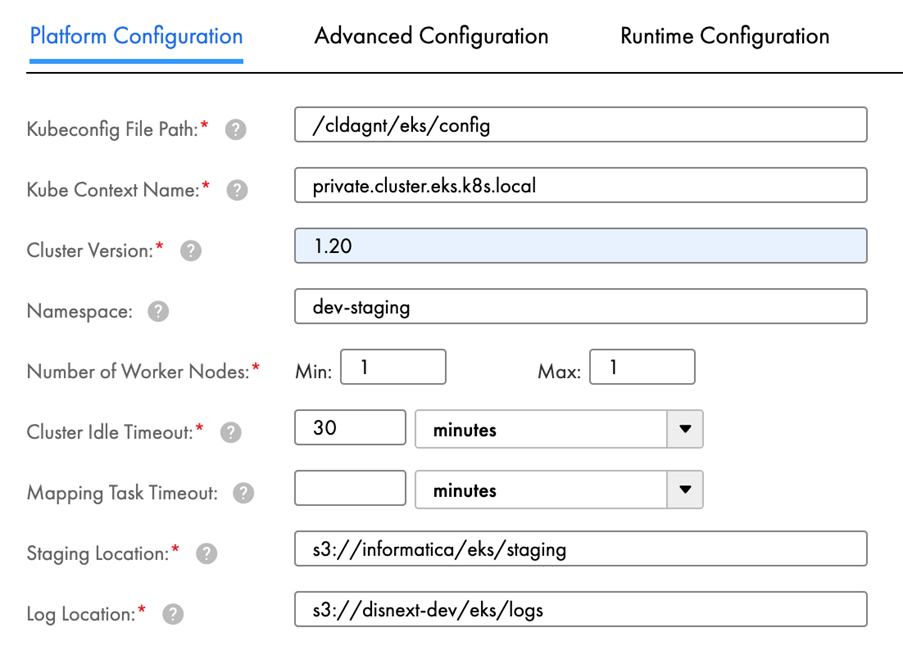Screen dimensions: 903x668
Task: Select the Max worker nodes field
Action: pyautogui.click(x=642, y=367)
